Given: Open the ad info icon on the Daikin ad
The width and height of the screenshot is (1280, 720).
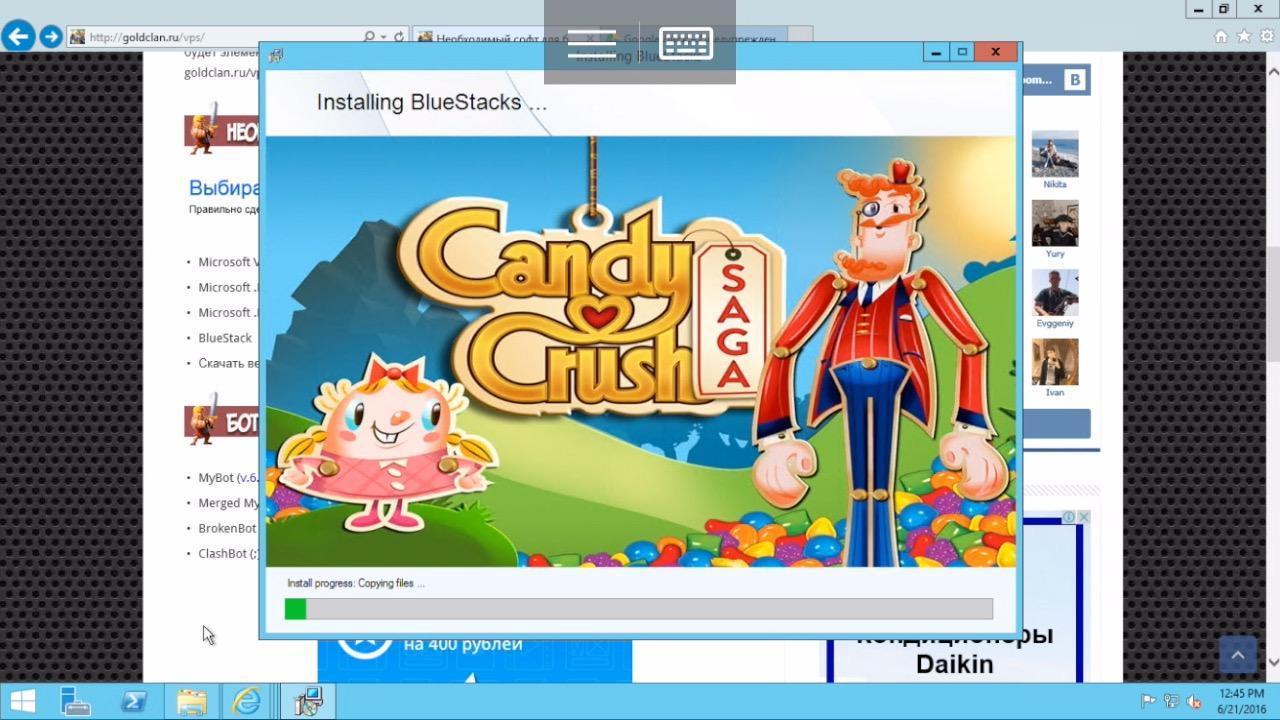Looking at the screenshot, I should [1068, 517].
